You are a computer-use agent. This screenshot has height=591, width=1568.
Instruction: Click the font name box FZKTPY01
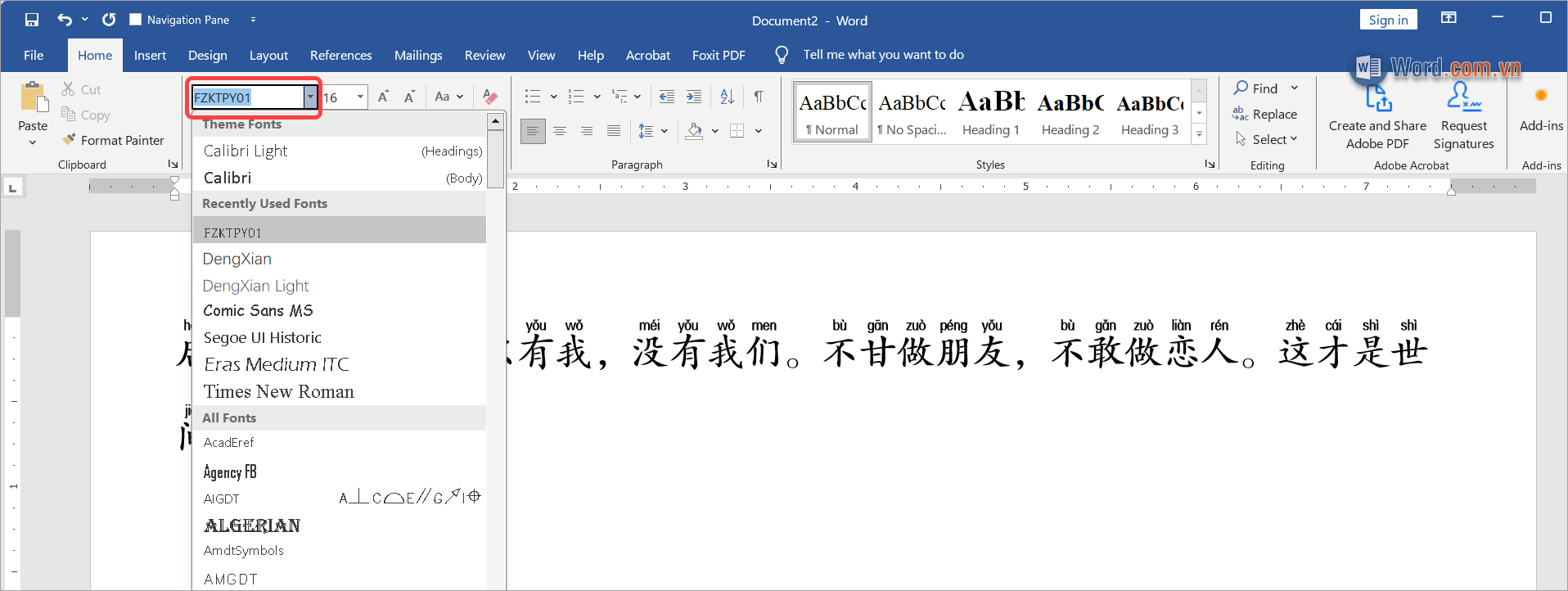(248, 97)
